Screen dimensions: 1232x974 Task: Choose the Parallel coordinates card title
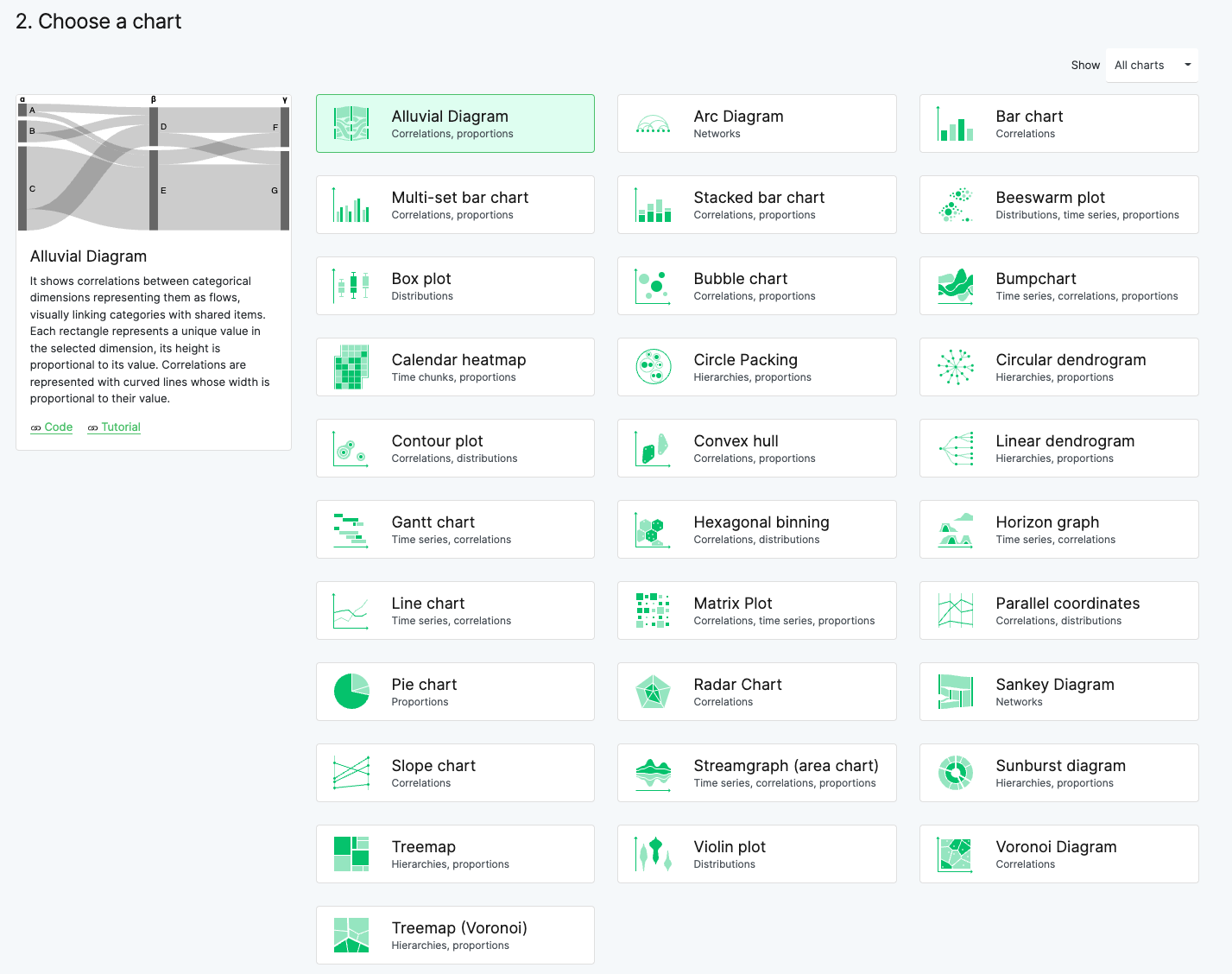point(1067,604)
